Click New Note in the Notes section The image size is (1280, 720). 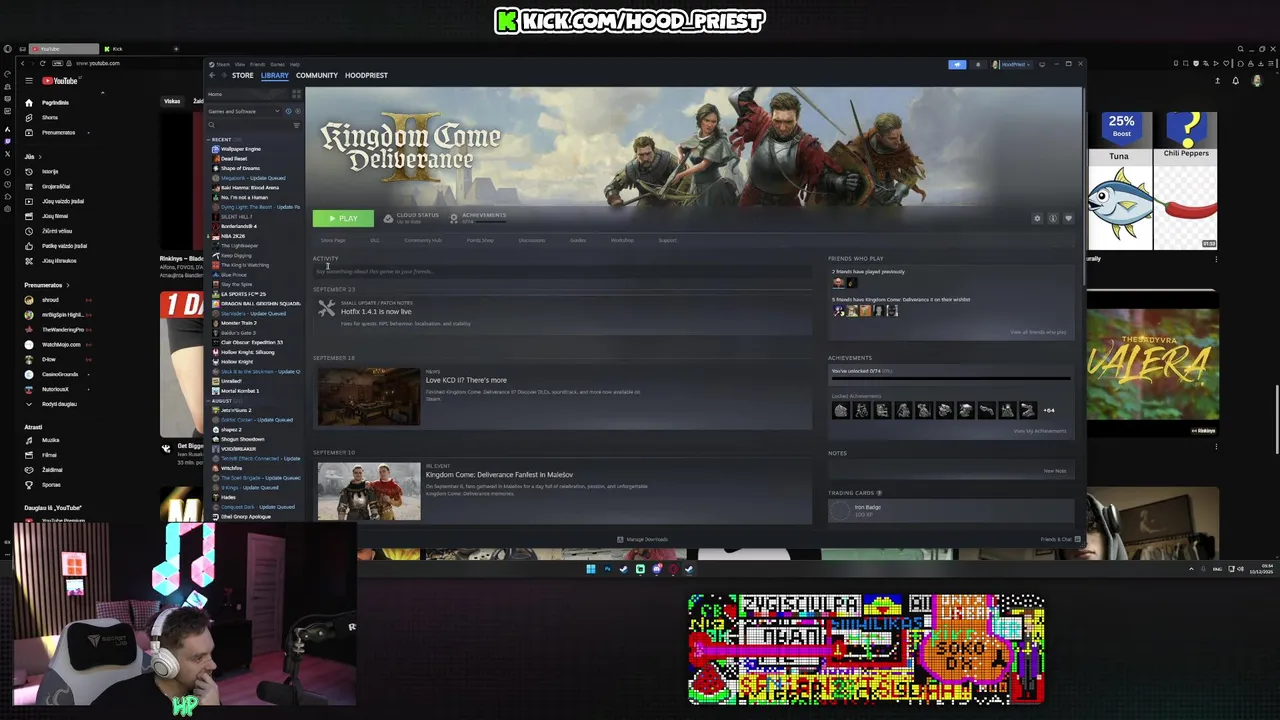pos(1055,471)
